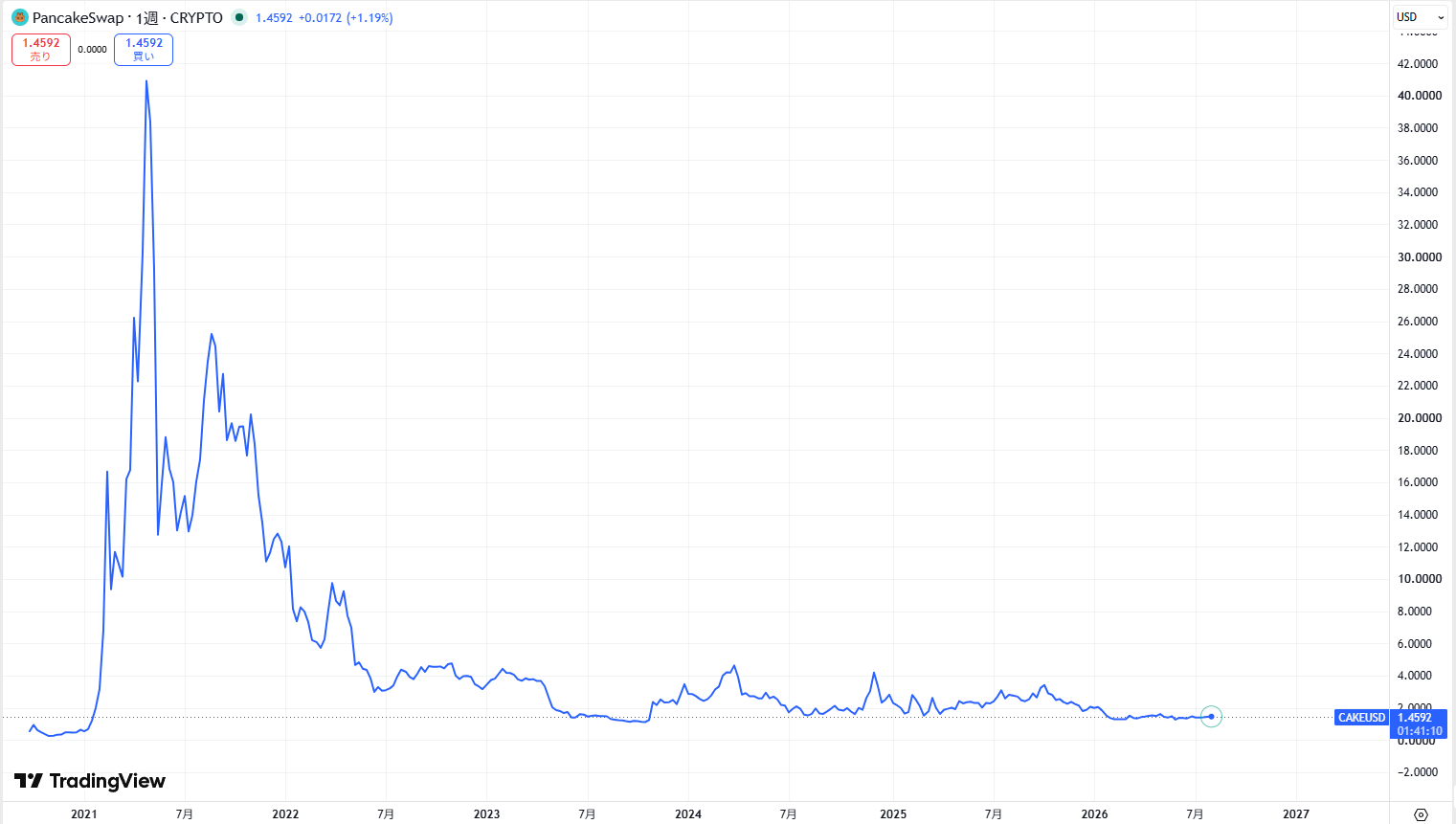
Task: Click the 12.0000 price scale label
Action: click(x=1418, y=547)
